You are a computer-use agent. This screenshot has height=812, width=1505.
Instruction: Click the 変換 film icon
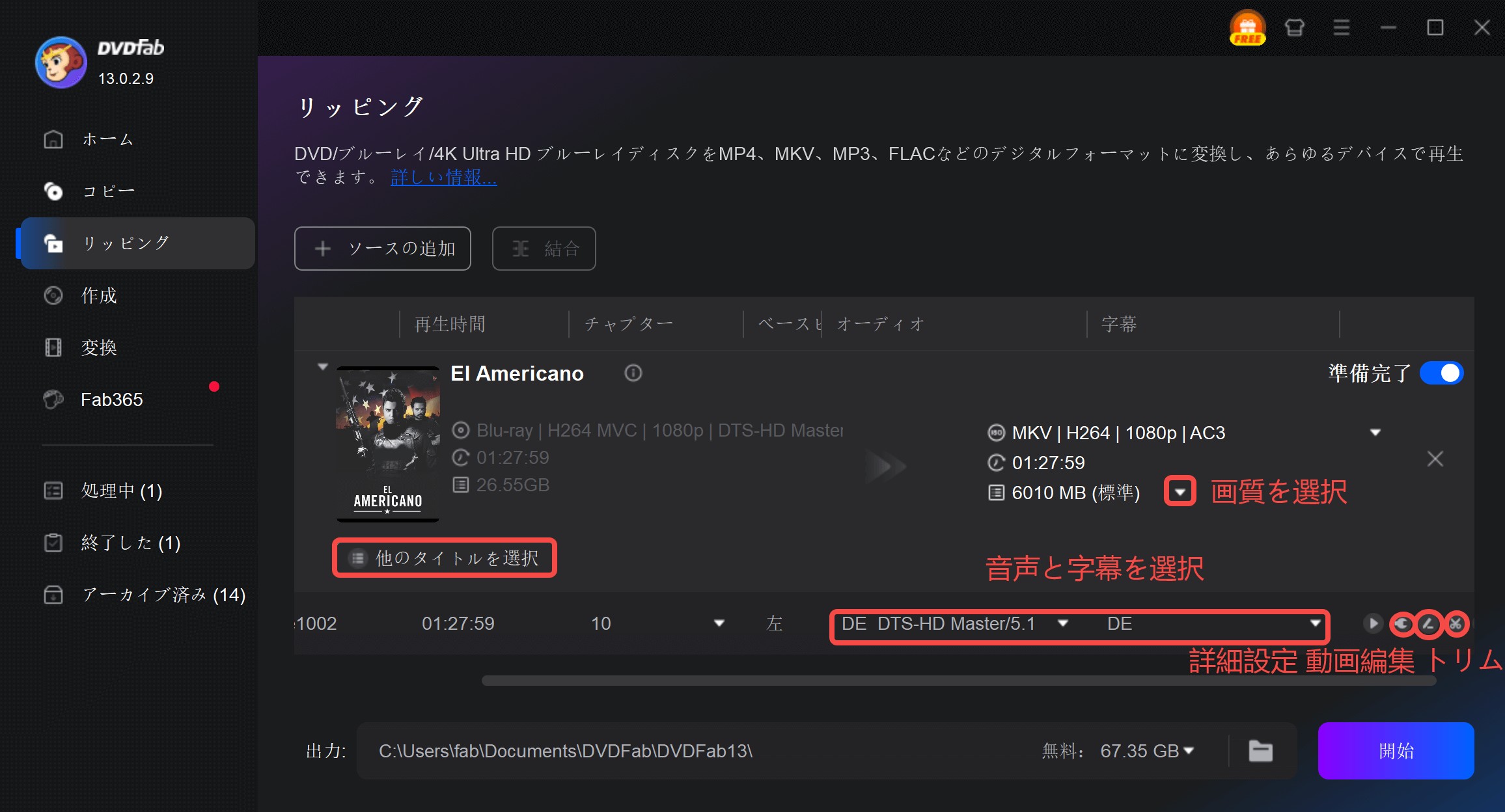(x=53, y=347)
